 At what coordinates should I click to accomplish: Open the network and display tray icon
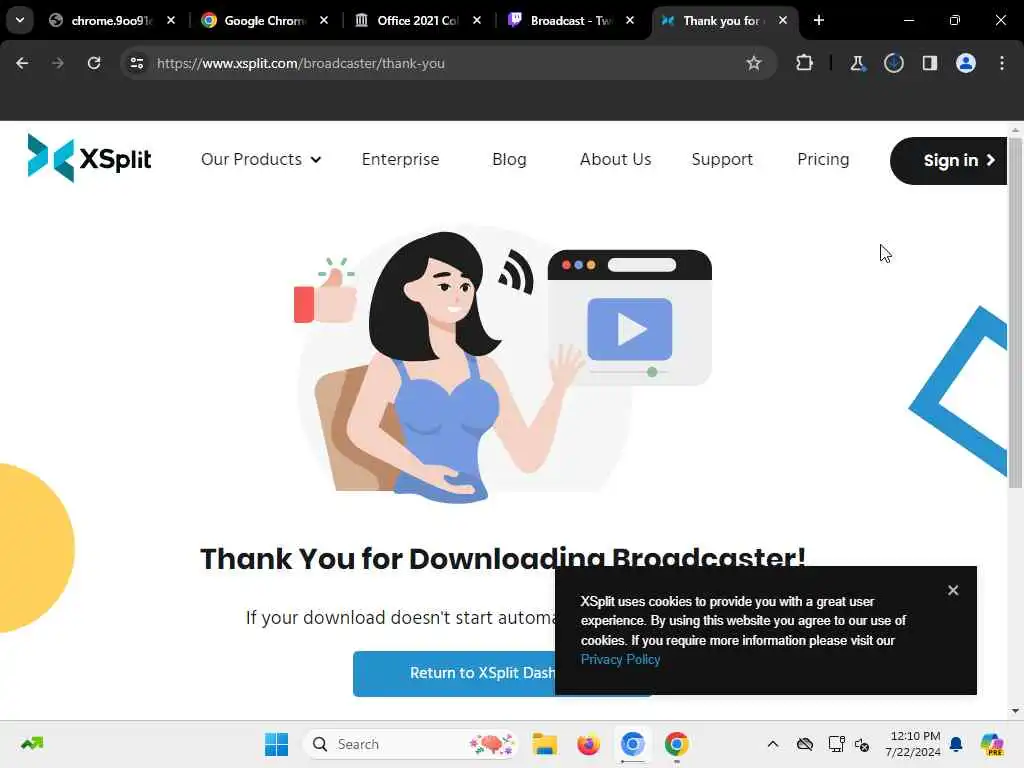(x=836, y=744)
